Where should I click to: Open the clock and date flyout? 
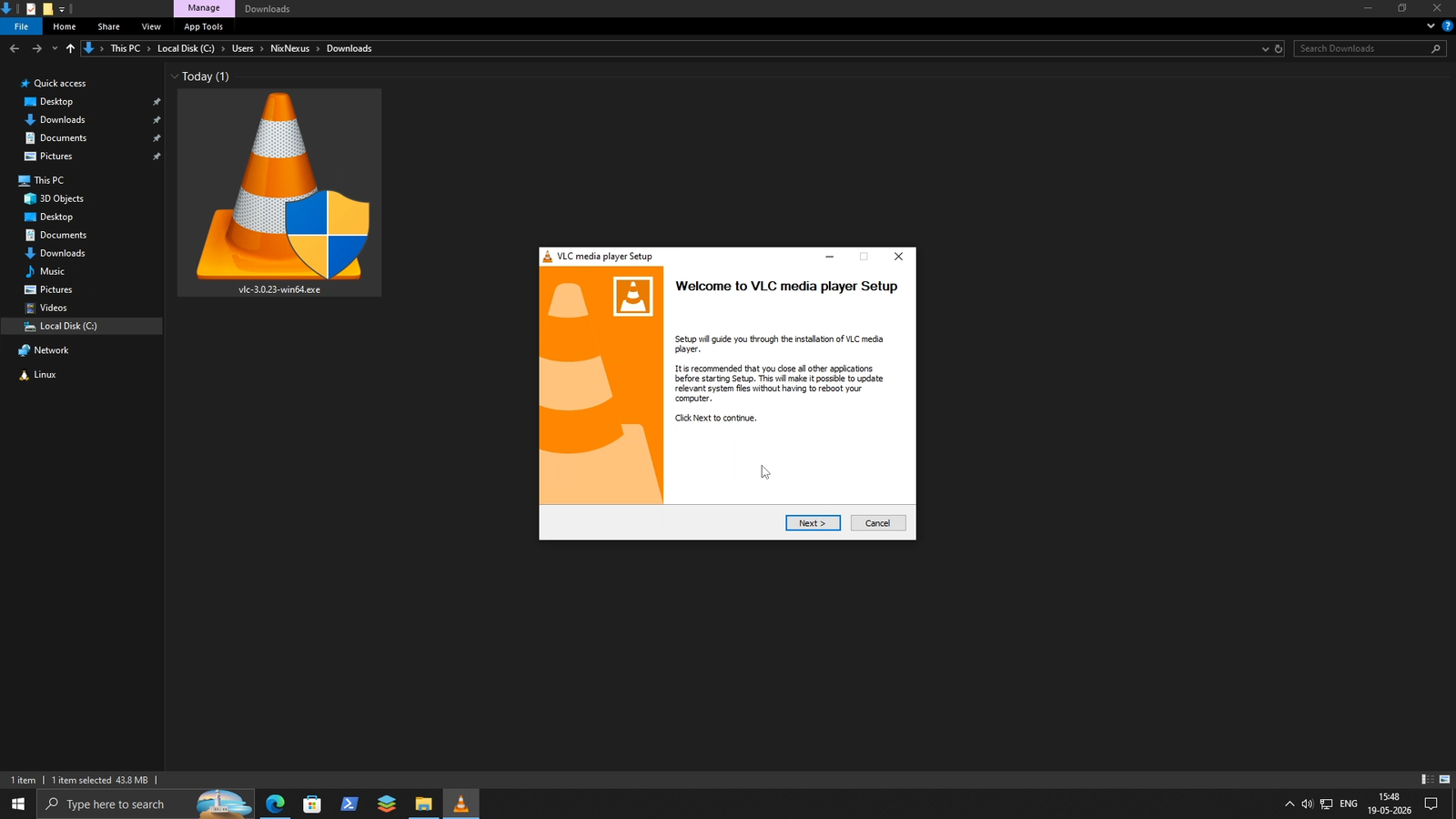click(1389, 804)
